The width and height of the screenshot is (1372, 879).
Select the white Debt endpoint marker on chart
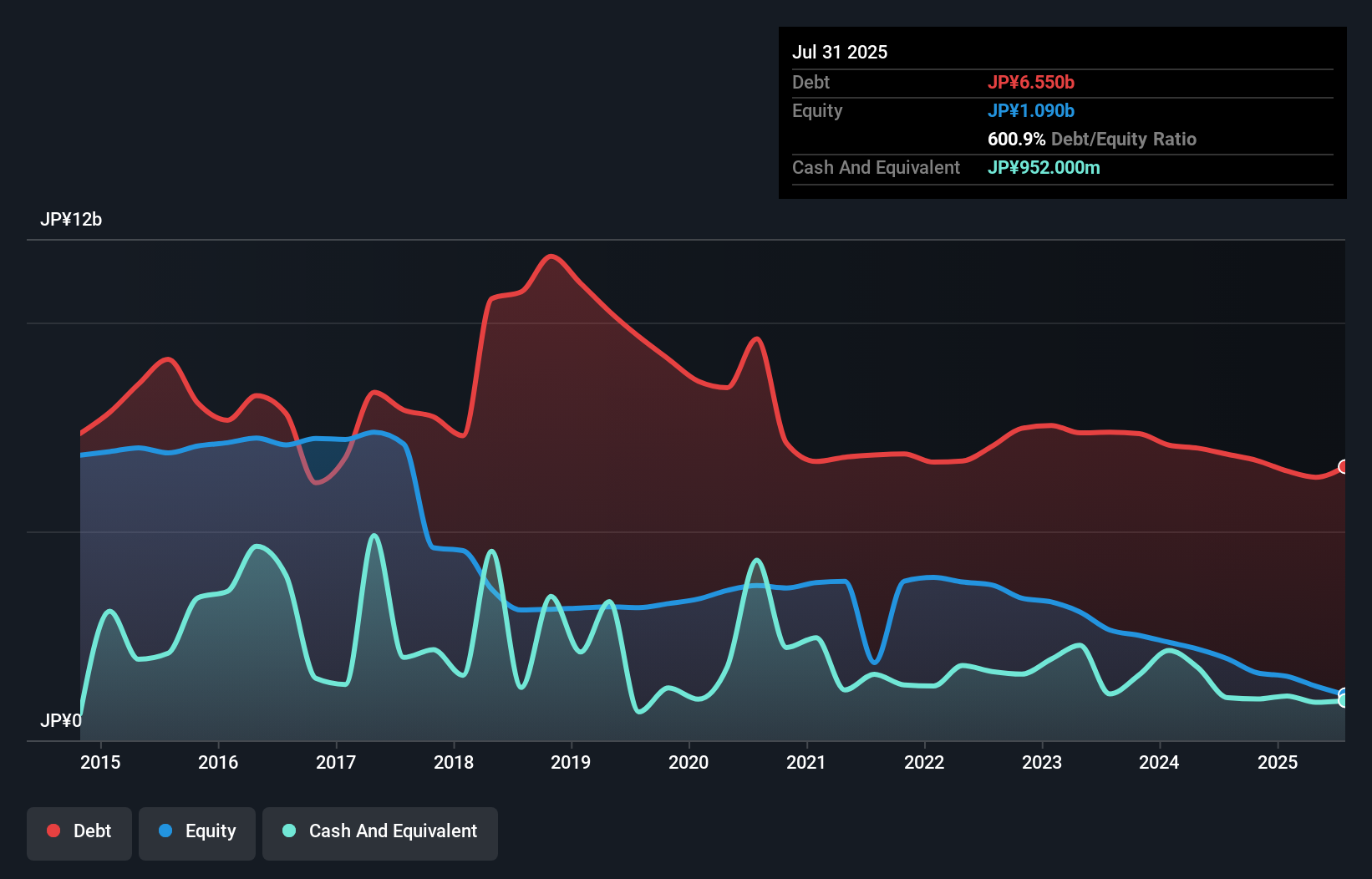(1343, 467)
